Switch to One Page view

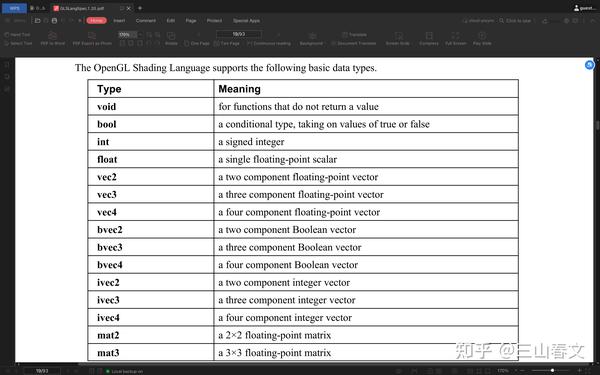197,43
